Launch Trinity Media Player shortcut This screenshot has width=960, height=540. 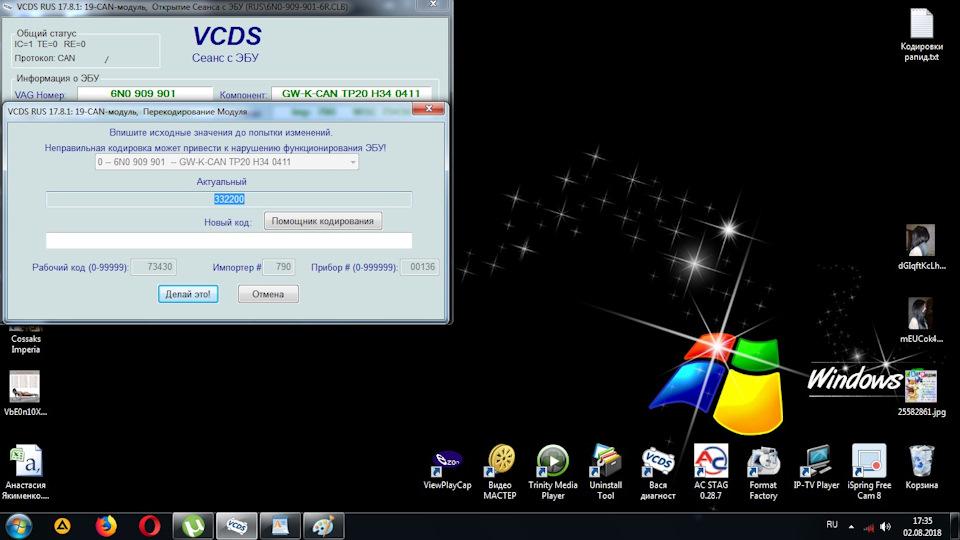coord(553,471)
